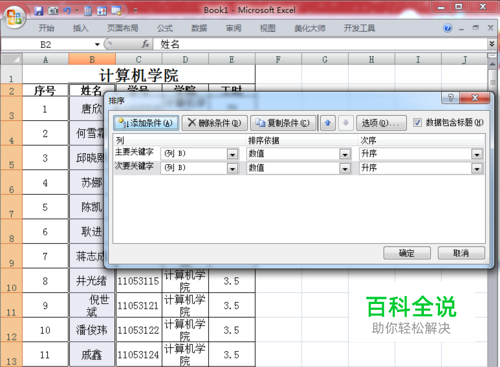This screenshot has height=367, width=500.
Task: Open 次要关键字 次序 dropdown
Action: 477,168
